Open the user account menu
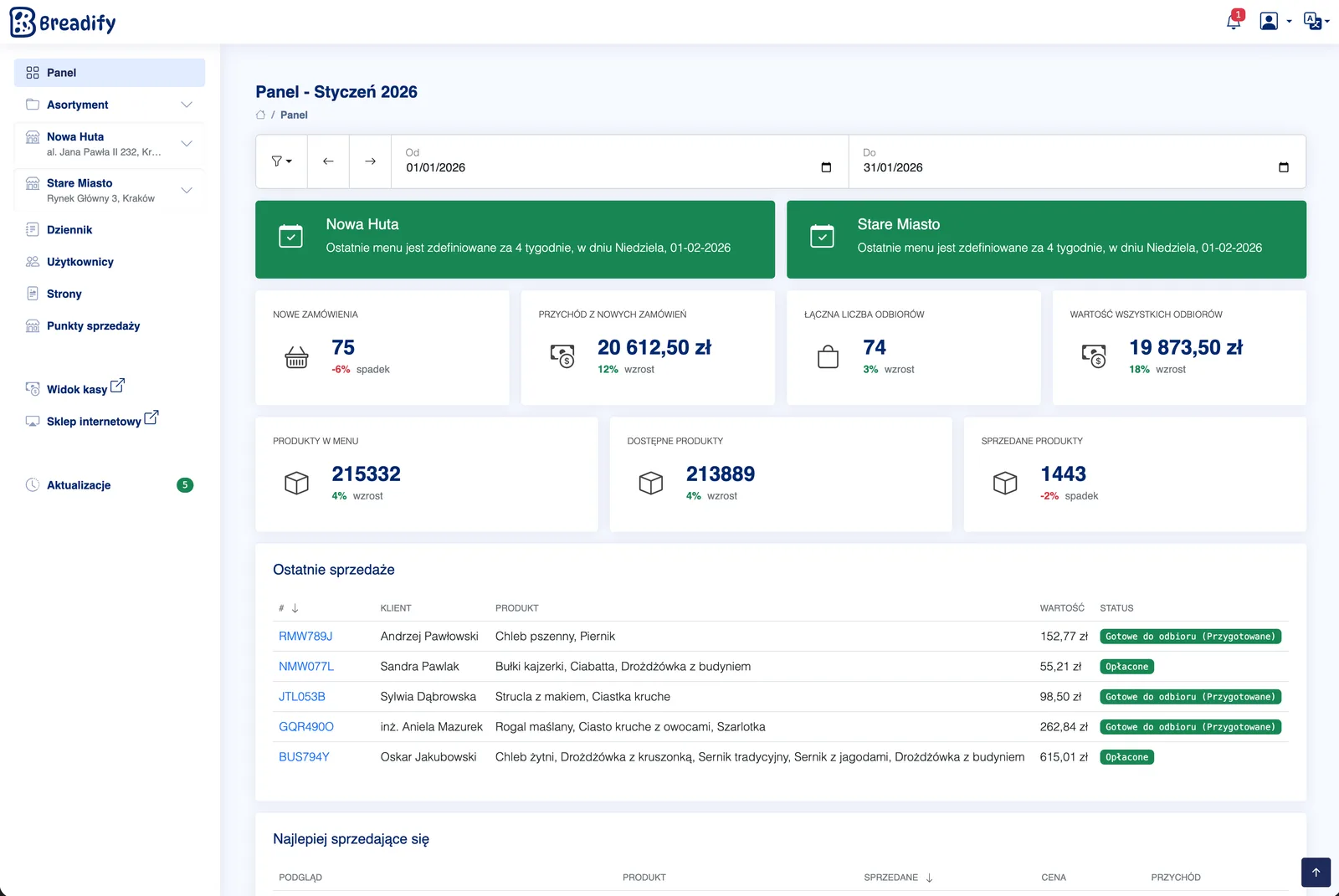Screen dimensions: 1339x896 pos(1275,21)
